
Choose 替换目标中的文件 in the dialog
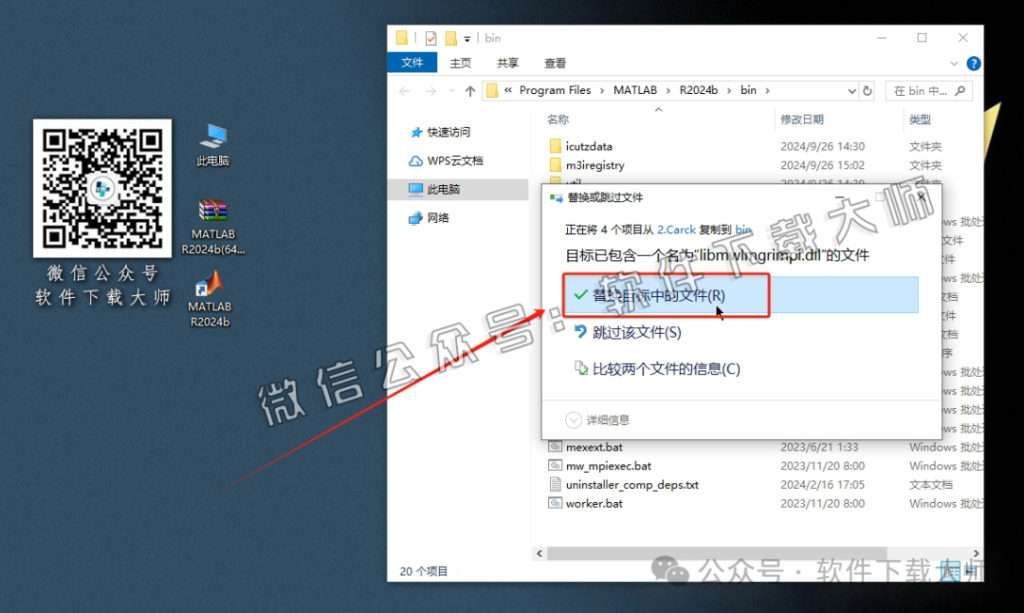click(x=657, y=294)
